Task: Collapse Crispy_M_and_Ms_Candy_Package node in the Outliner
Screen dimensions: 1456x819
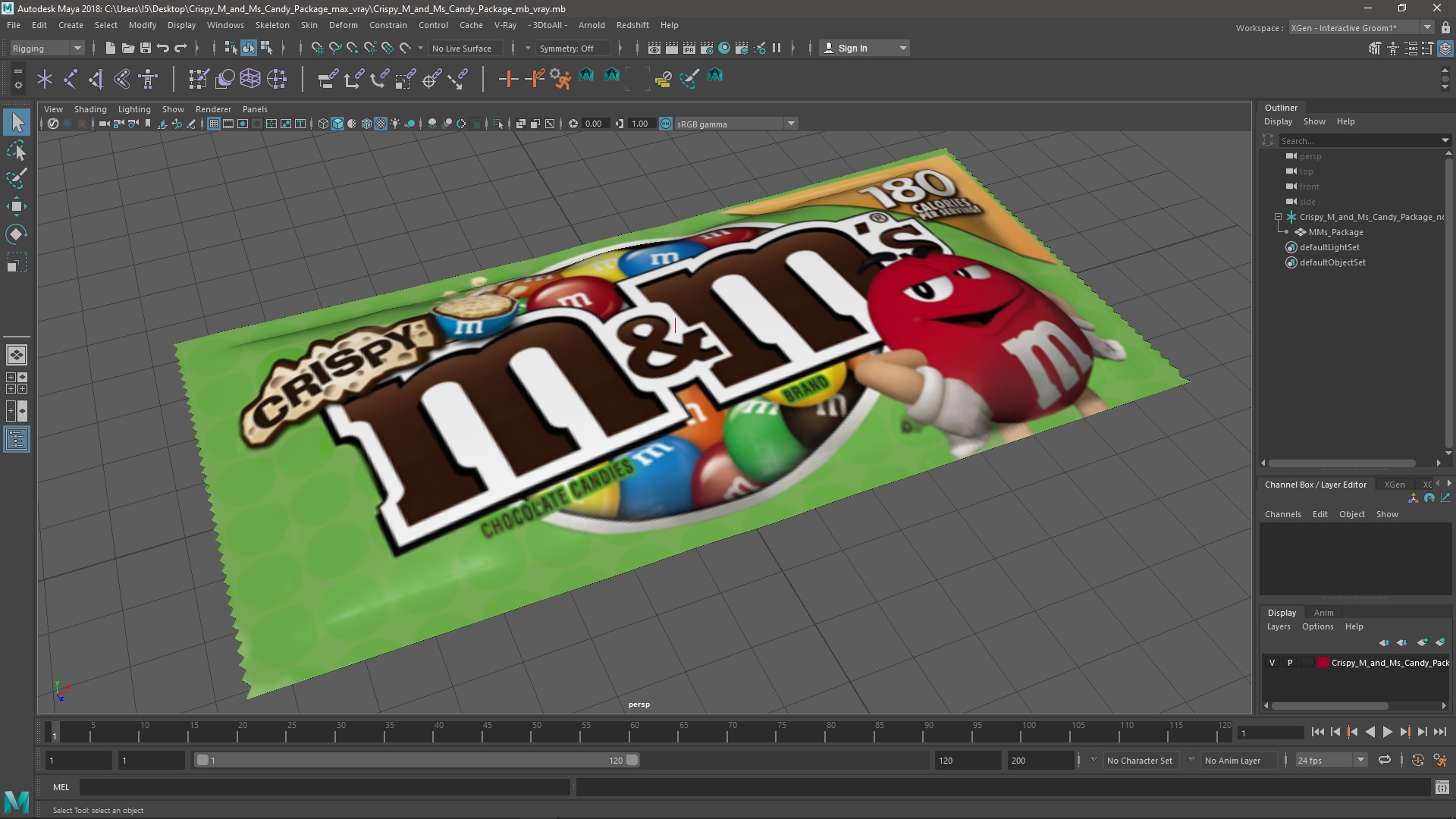Action: click(1278, 217)
